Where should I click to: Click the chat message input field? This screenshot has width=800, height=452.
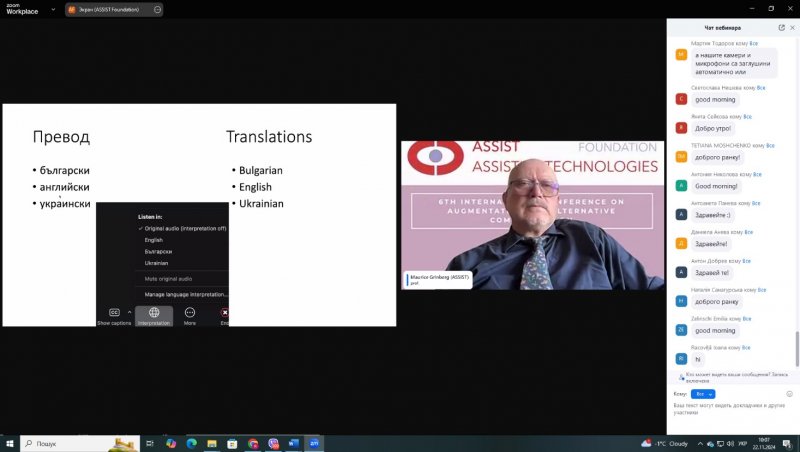(730, 410)
